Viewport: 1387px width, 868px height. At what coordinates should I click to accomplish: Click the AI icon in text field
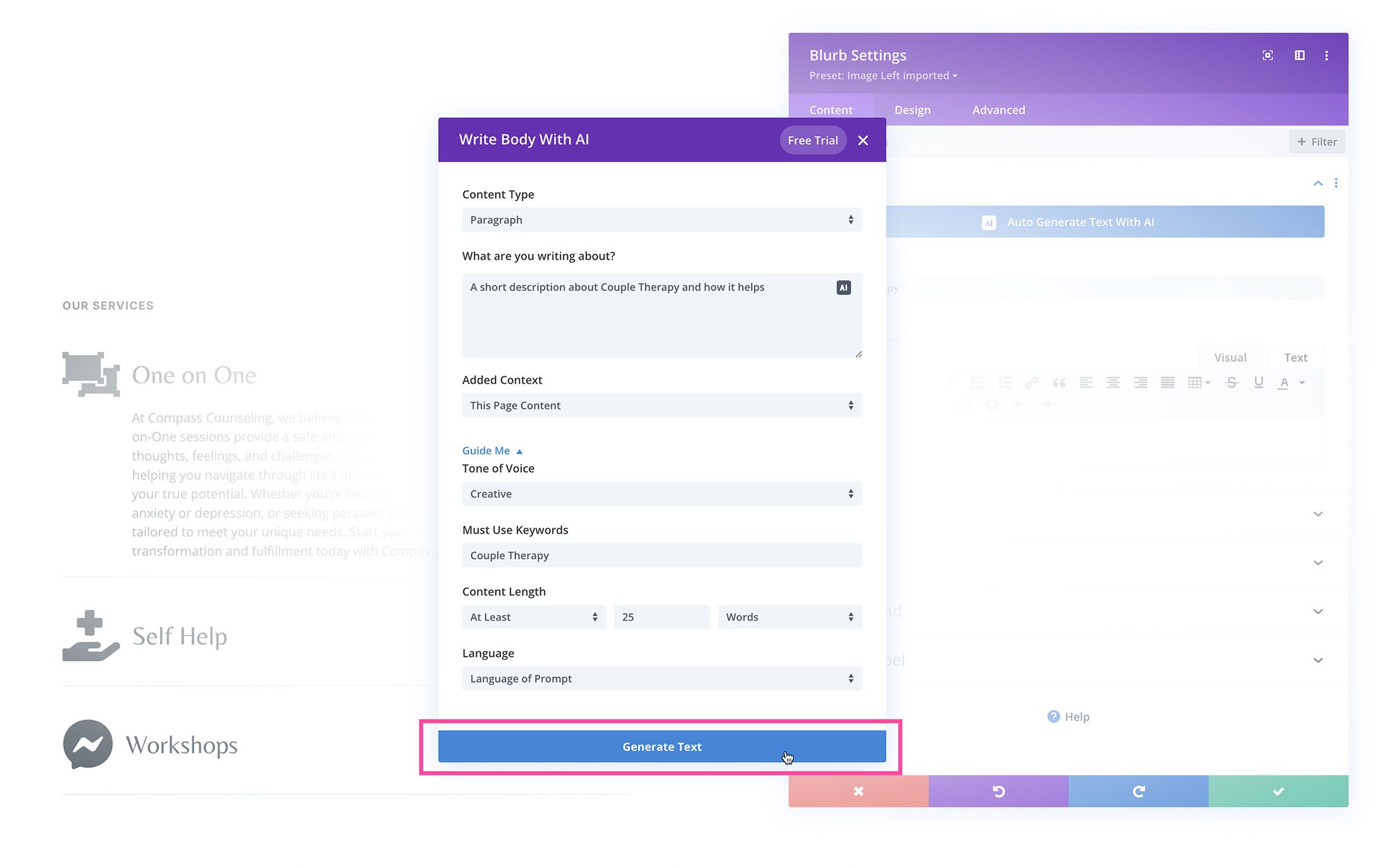843,287
